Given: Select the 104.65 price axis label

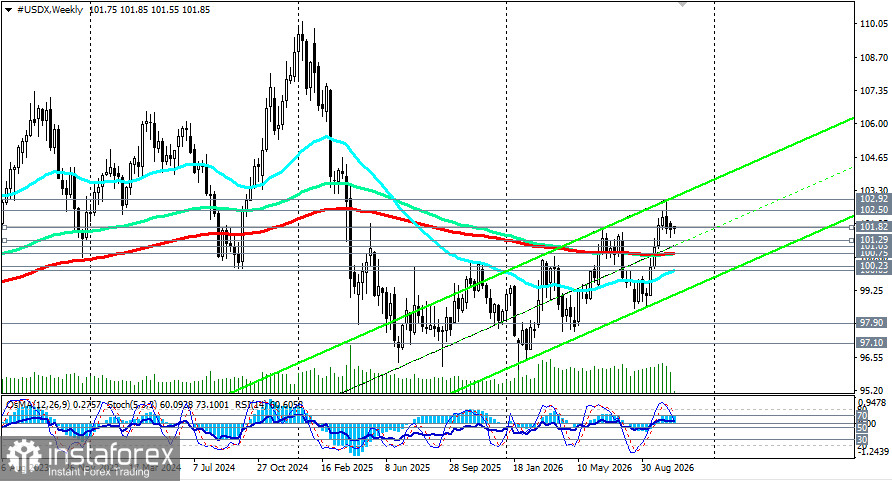Looking at the screenshot, I should [x=874, y=157].
